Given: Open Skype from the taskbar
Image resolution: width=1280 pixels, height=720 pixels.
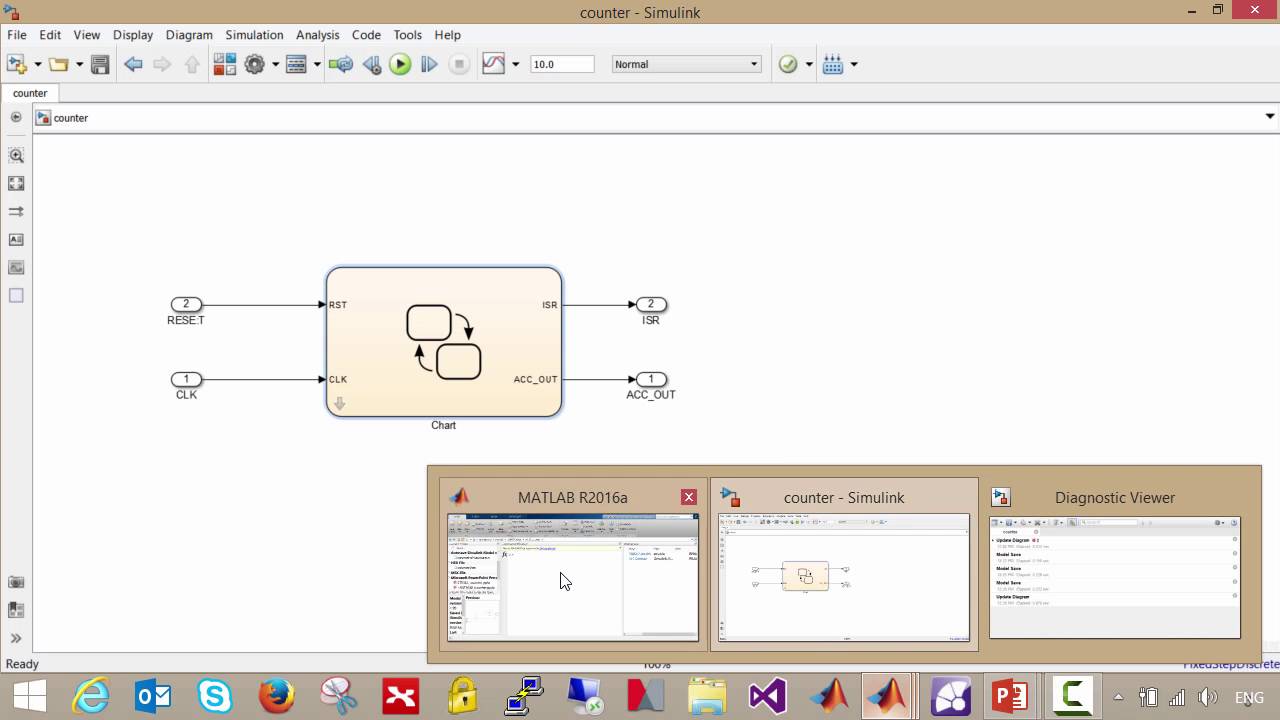Looking at the screenshot, I should pyautogui.click(x=215, y=696).
